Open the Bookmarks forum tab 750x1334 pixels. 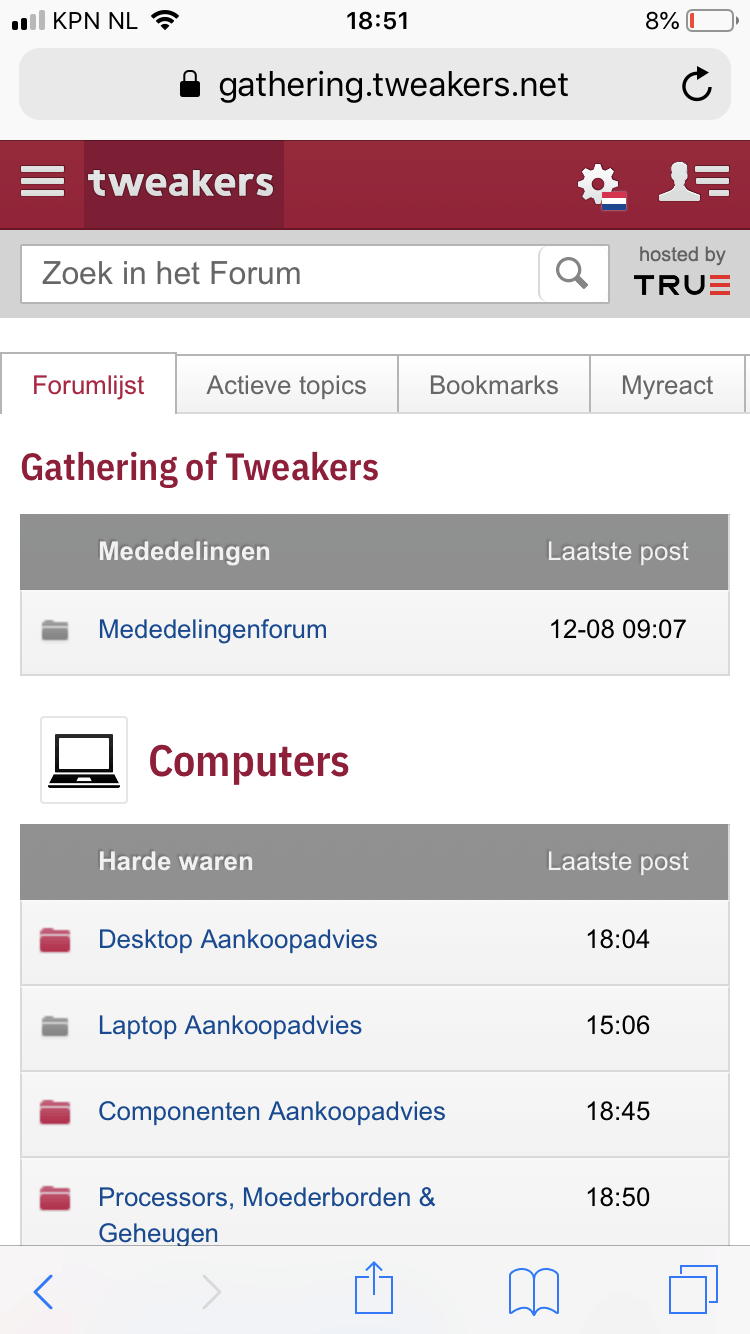tap(494, 385)
